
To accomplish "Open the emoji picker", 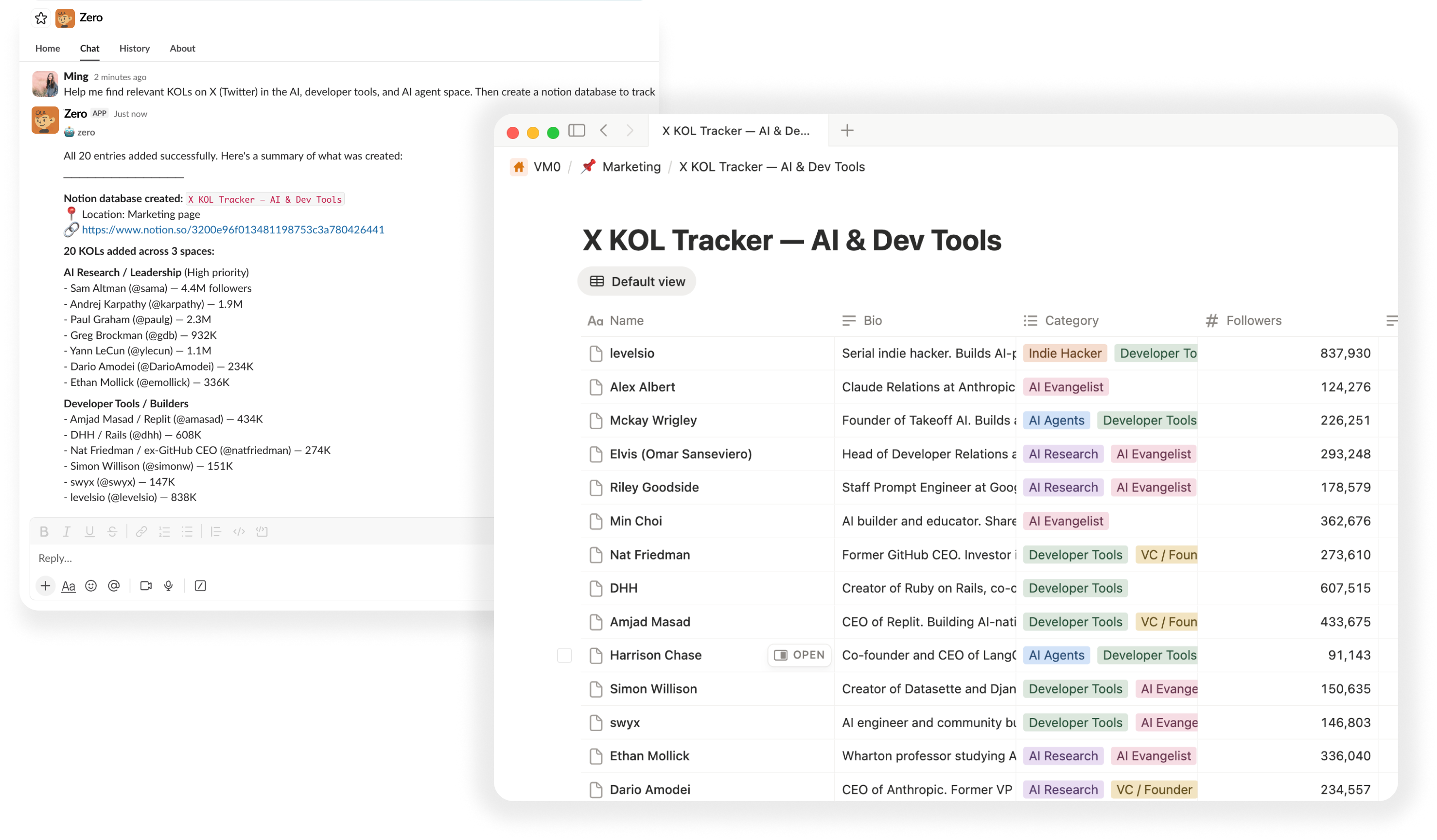I will point(91,586).
